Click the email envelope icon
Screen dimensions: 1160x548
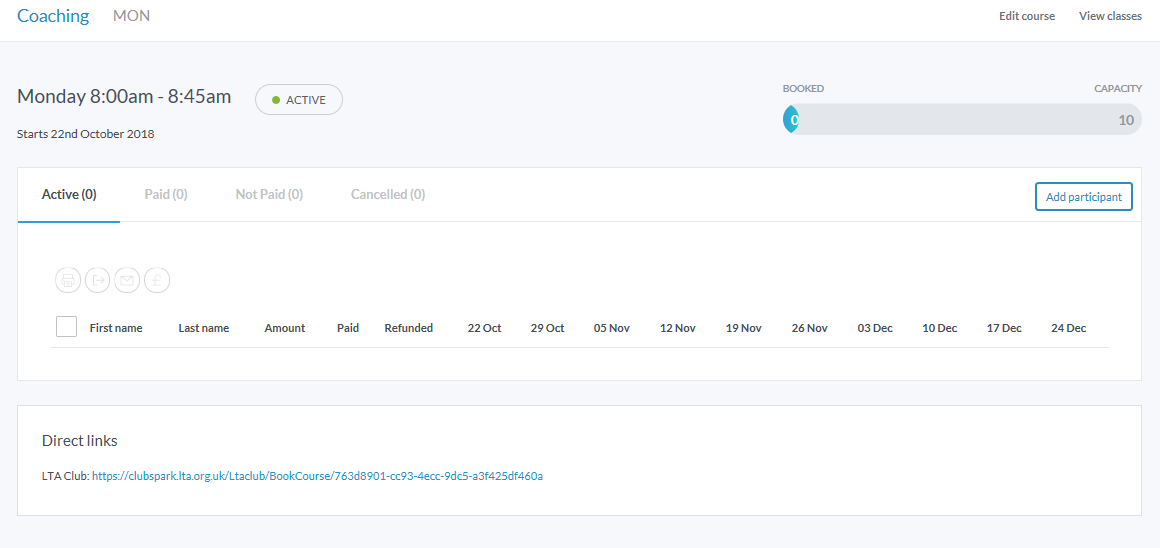(127, 281)
